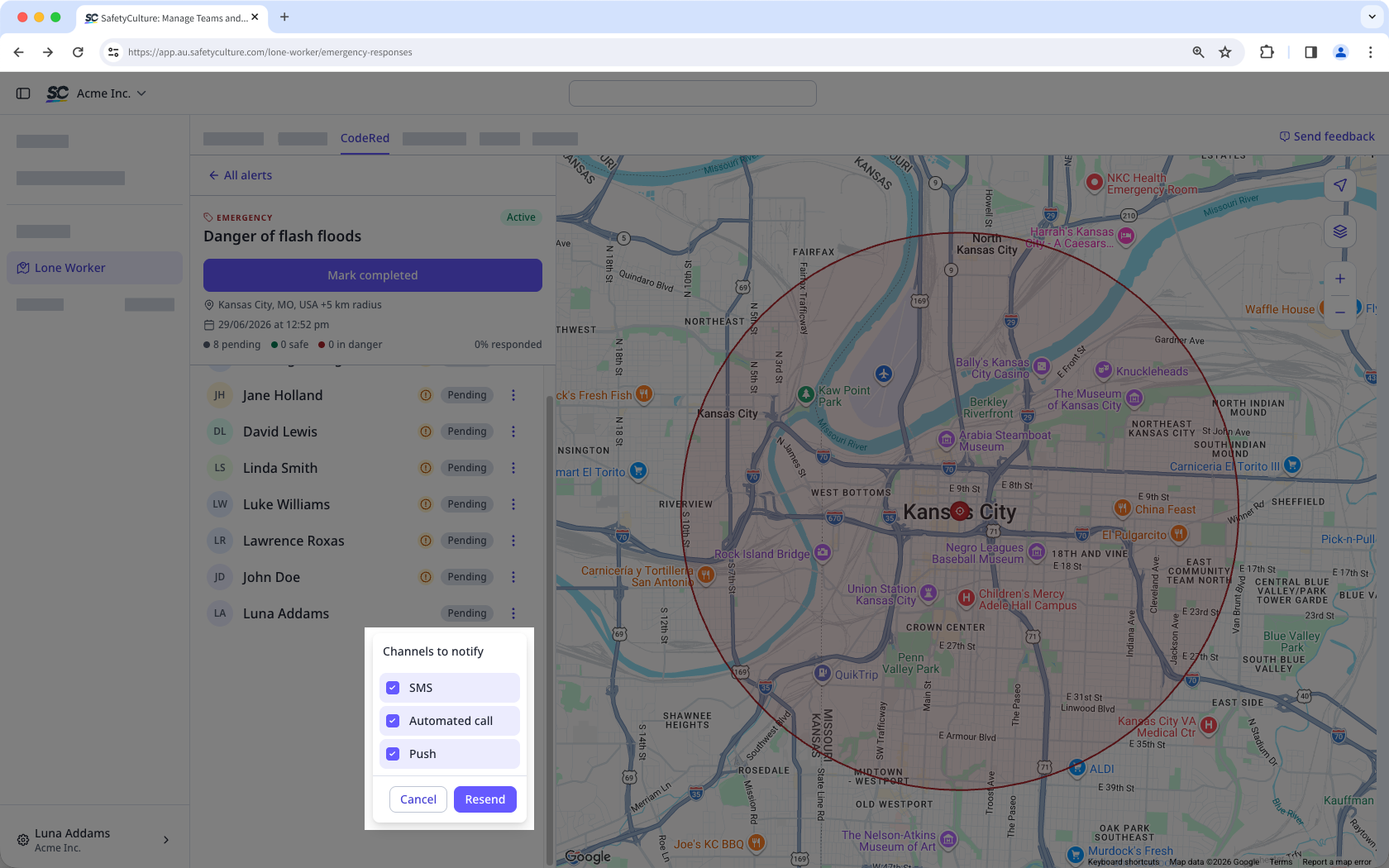1389x868 pixels.
Task: Click warning icon beside Lawrence Roxas
Action: pyautogui.click(x=426, y=541)
